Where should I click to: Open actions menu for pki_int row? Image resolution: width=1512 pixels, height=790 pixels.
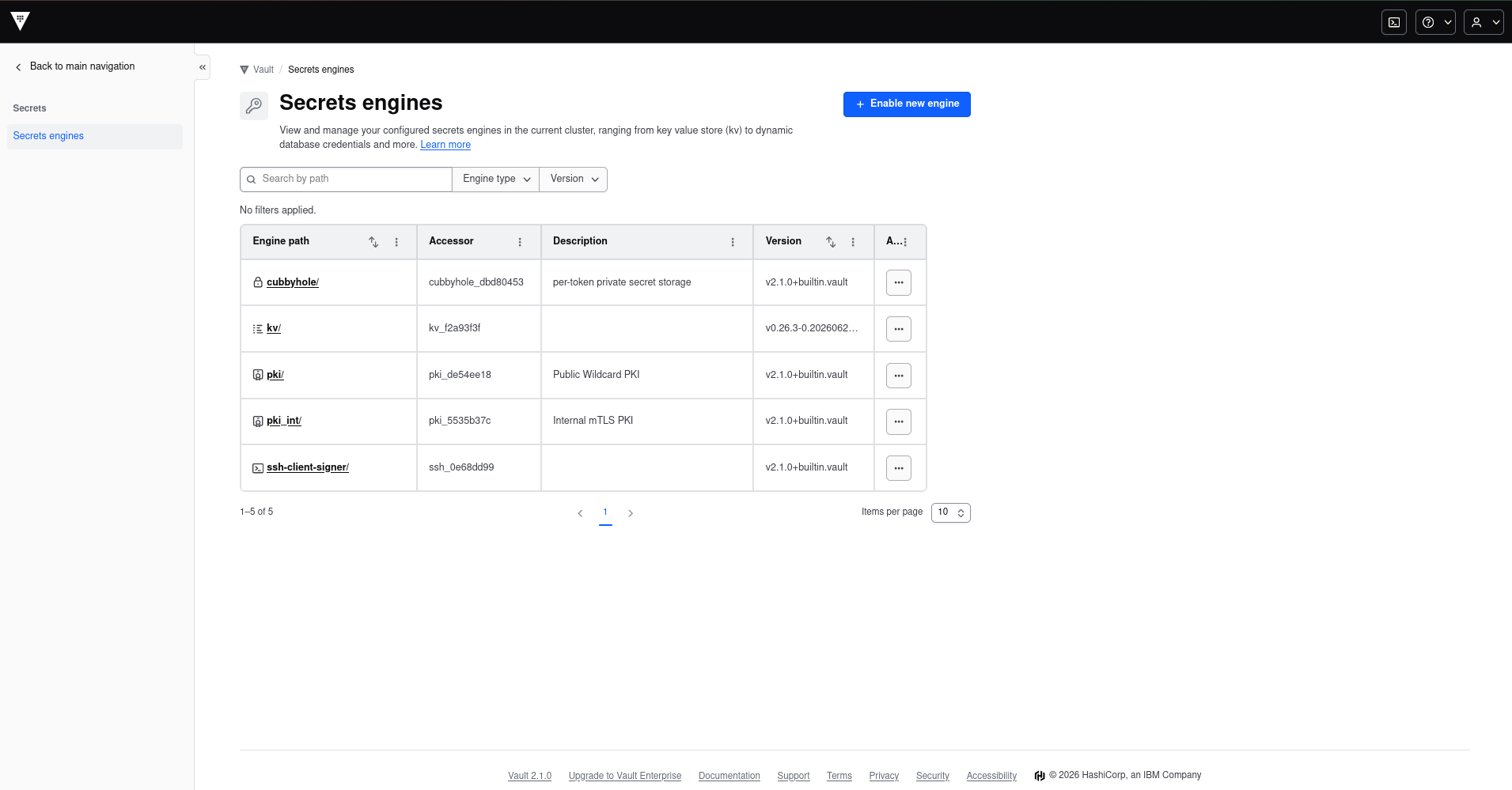click(x=899, y=421)
